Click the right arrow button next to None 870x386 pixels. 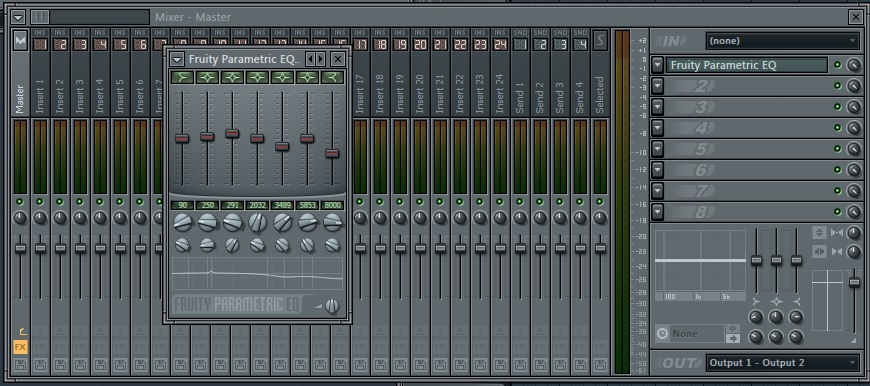(x=732, y=338)
